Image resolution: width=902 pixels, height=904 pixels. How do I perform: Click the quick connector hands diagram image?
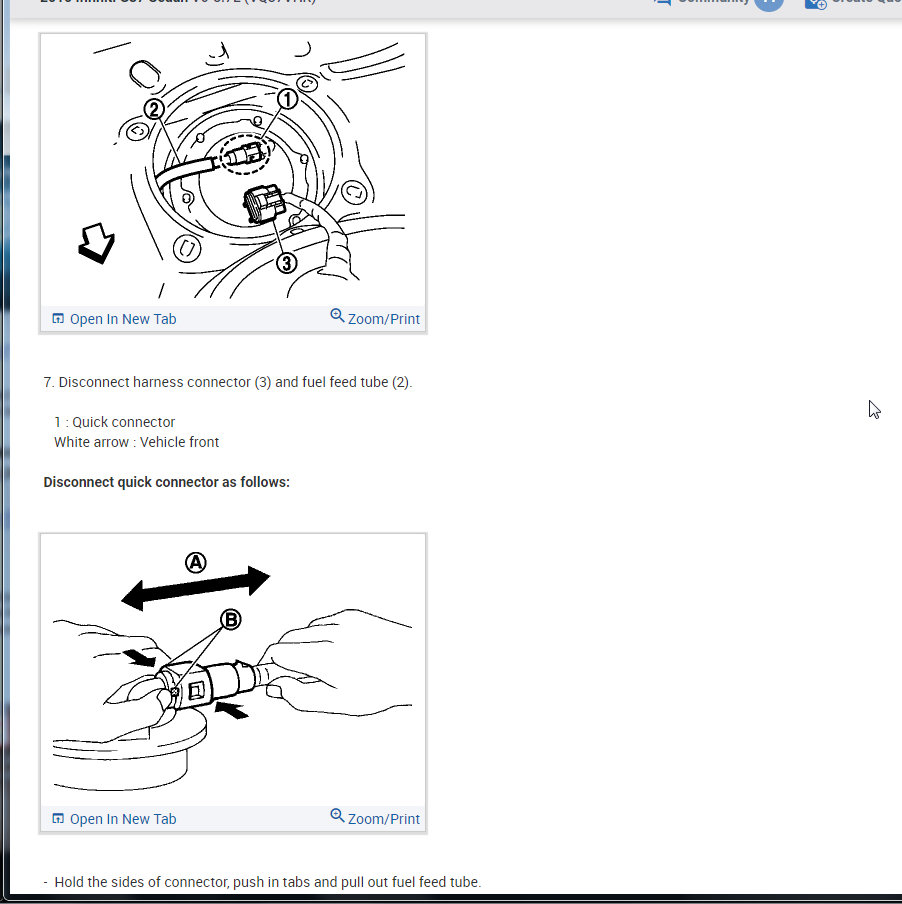click(233, 670)
